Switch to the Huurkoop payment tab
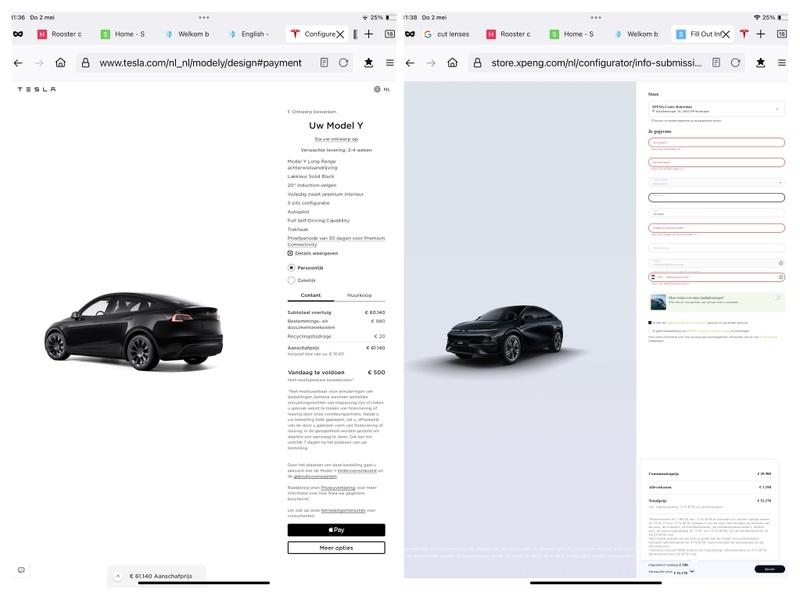 click(x=360, y=295)
